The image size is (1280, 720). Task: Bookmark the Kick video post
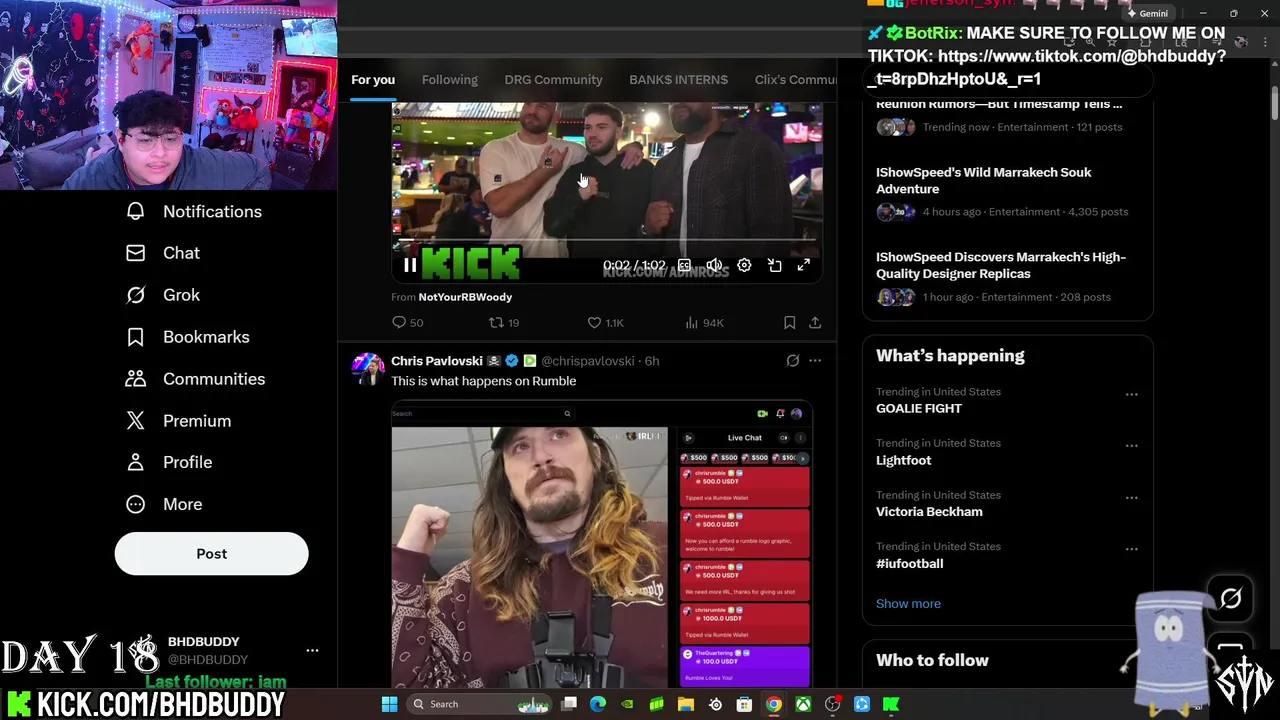tap(789, 323)
